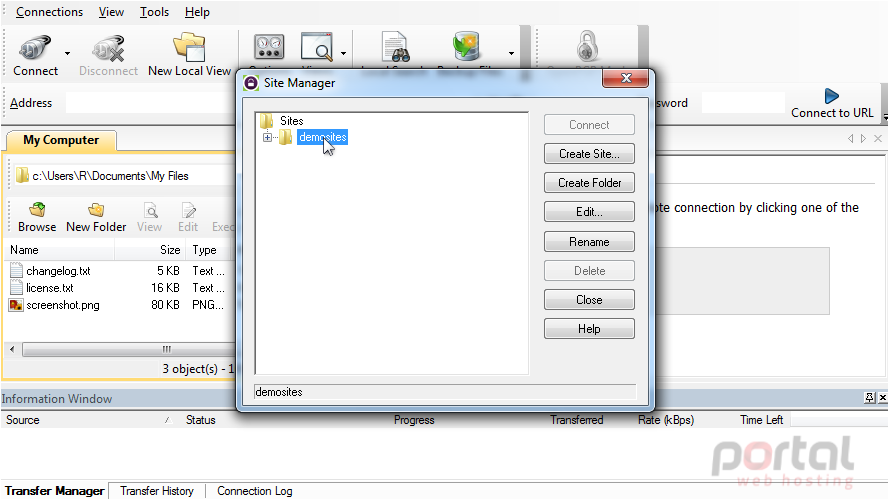Open the Help menu
Viewport: 889px width, 500px height.
point(197,12)
